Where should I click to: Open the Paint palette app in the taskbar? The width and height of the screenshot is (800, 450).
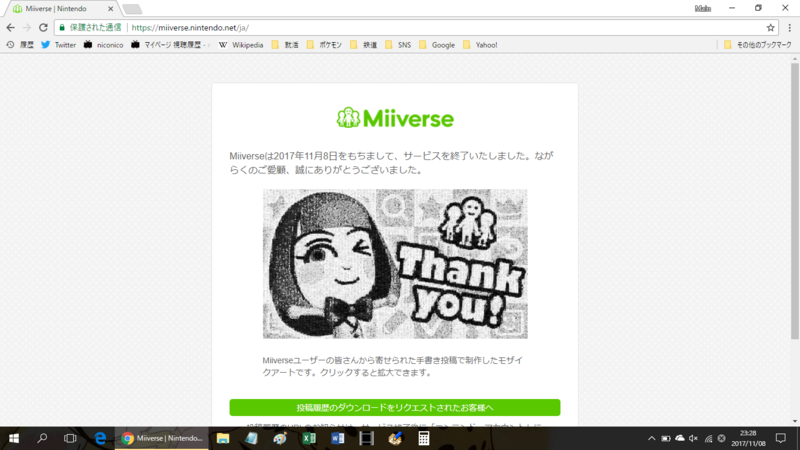point(280,438)
